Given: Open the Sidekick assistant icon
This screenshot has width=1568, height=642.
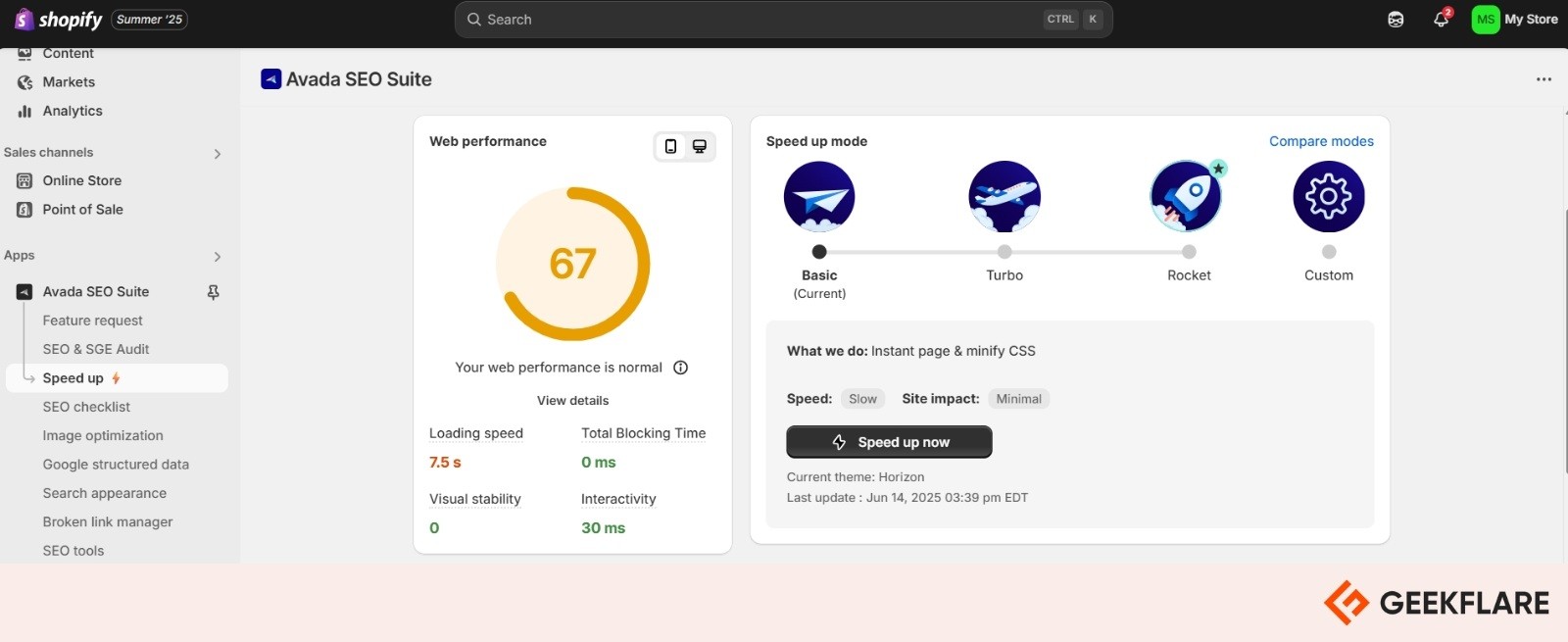Looking at the screenshot, I should [1396, 20].
